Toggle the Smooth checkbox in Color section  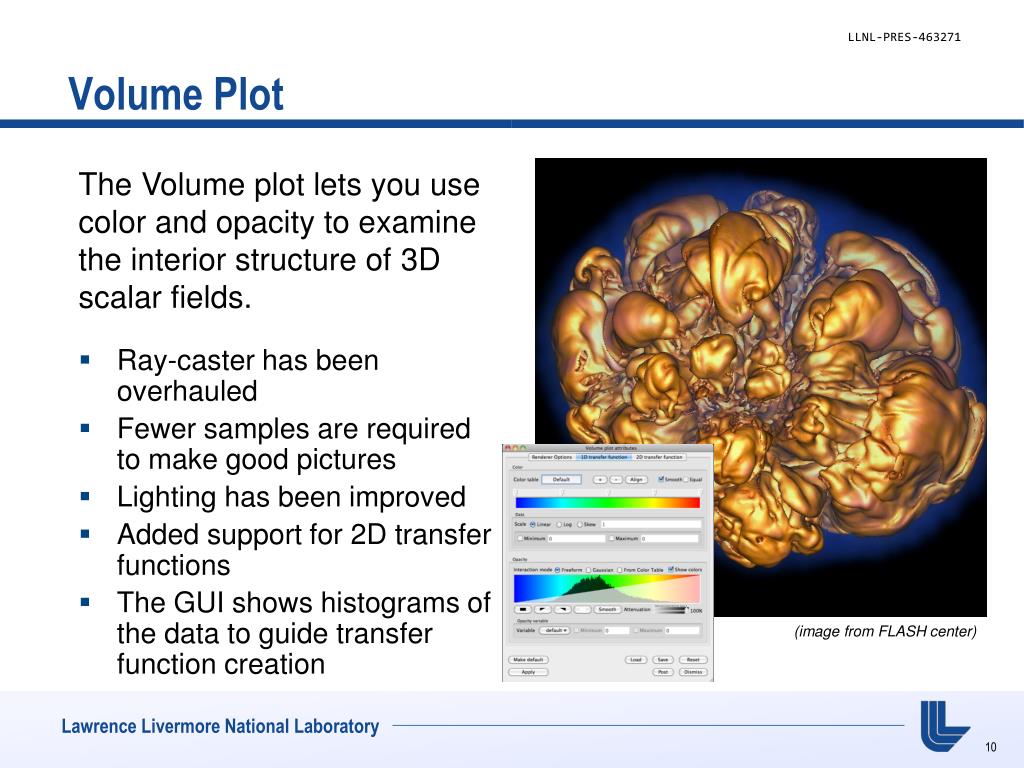point(661,479)
